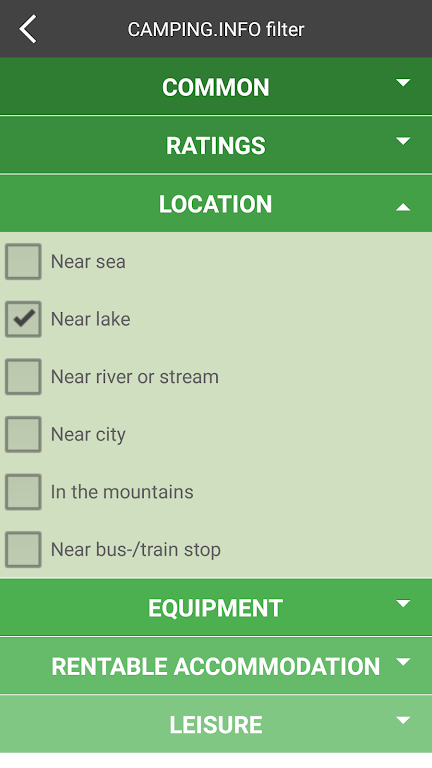Click the COMMON section down arrow
The width and height of the screenshot is (432, 768).
point(403,83)
